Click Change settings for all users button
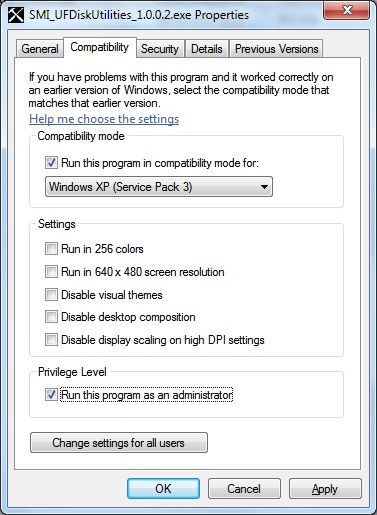 [x=119, y=443]
